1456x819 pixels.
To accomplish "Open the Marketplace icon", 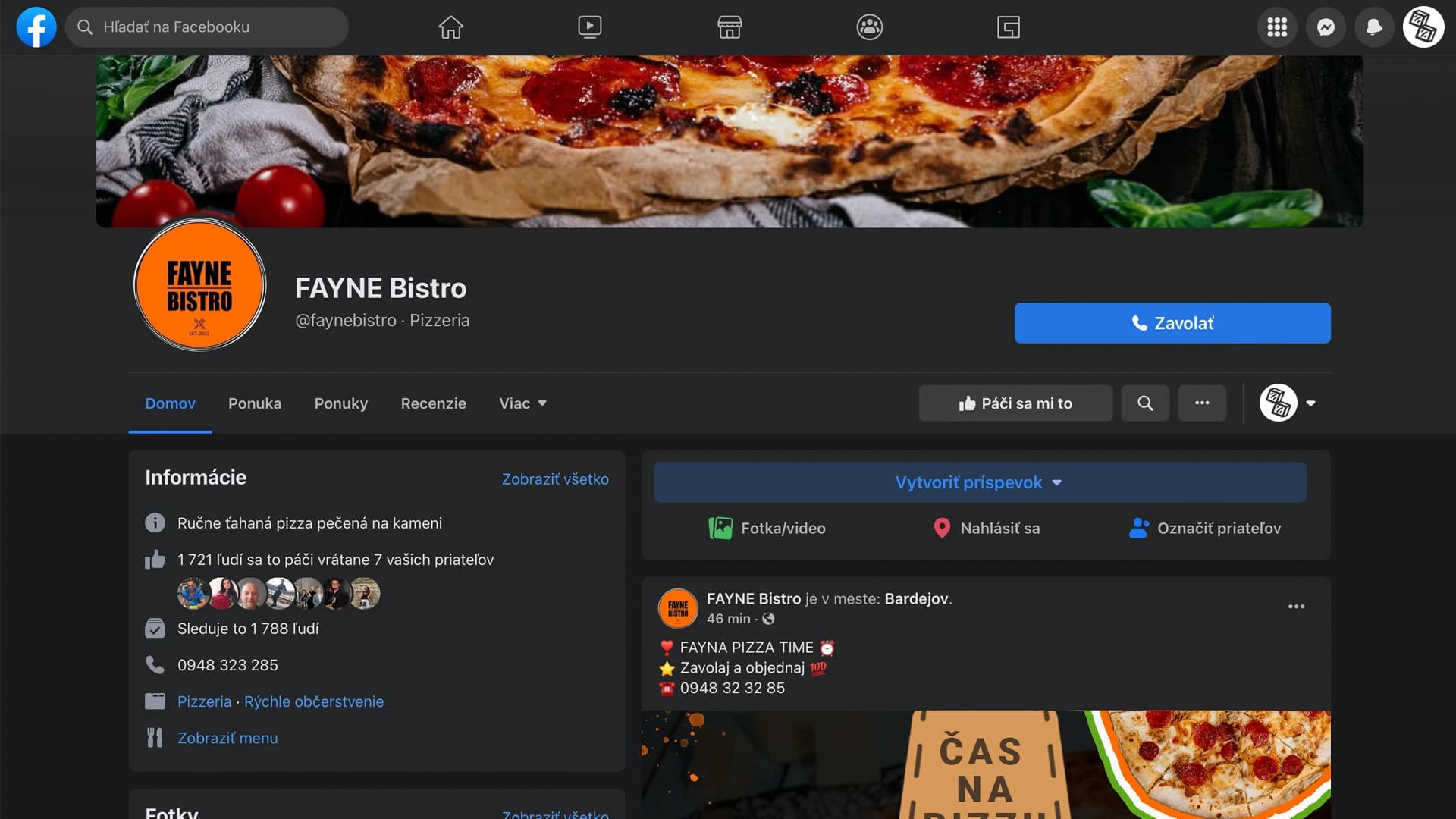I will point(730,27).
